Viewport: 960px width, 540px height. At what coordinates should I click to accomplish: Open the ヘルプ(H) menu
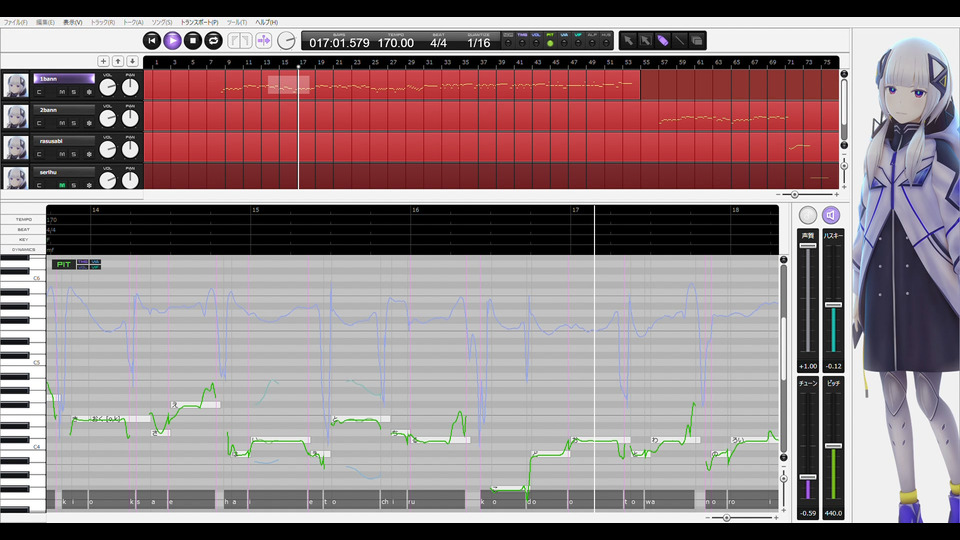coord(266,22)
